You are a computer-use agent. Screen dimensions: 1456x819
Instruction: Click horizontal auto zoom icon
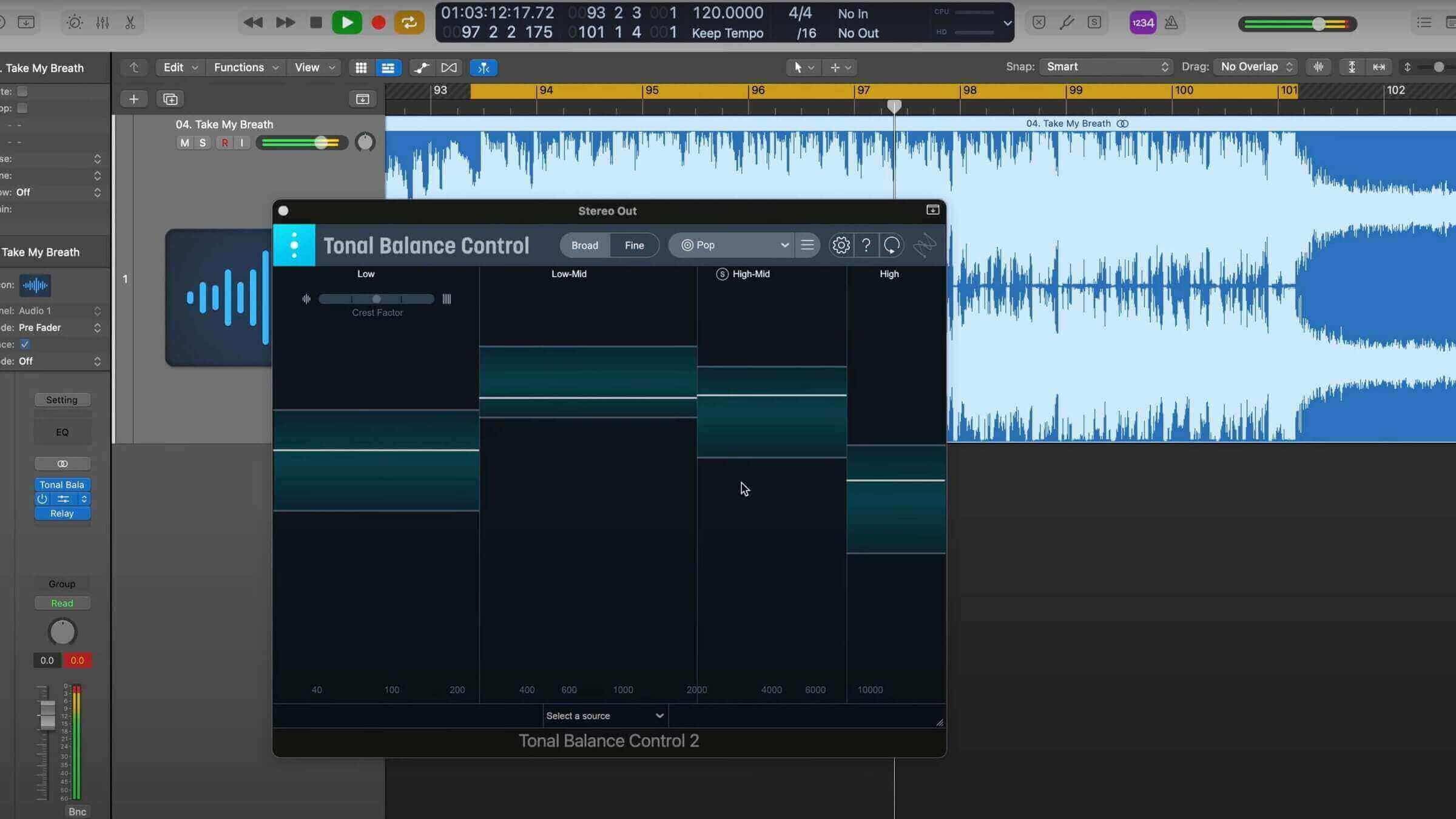click(x=1379, y=67)
